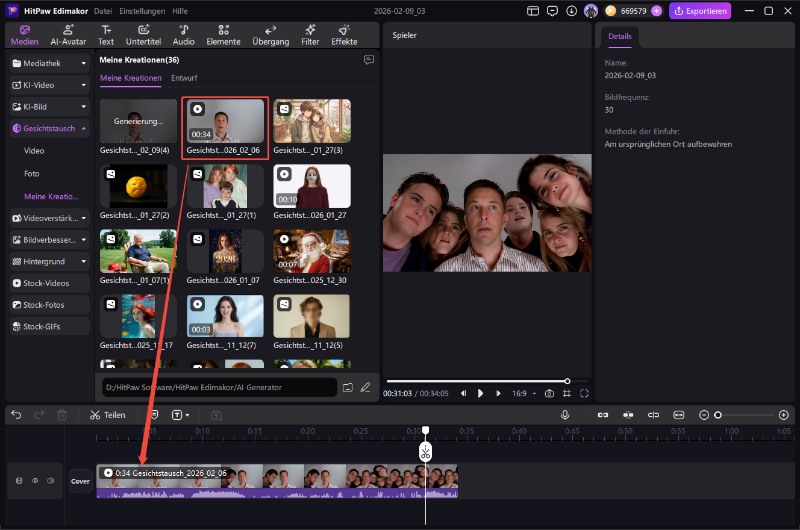Open the 16:9 aspect ratio dropdown

(x=523, y=394)
